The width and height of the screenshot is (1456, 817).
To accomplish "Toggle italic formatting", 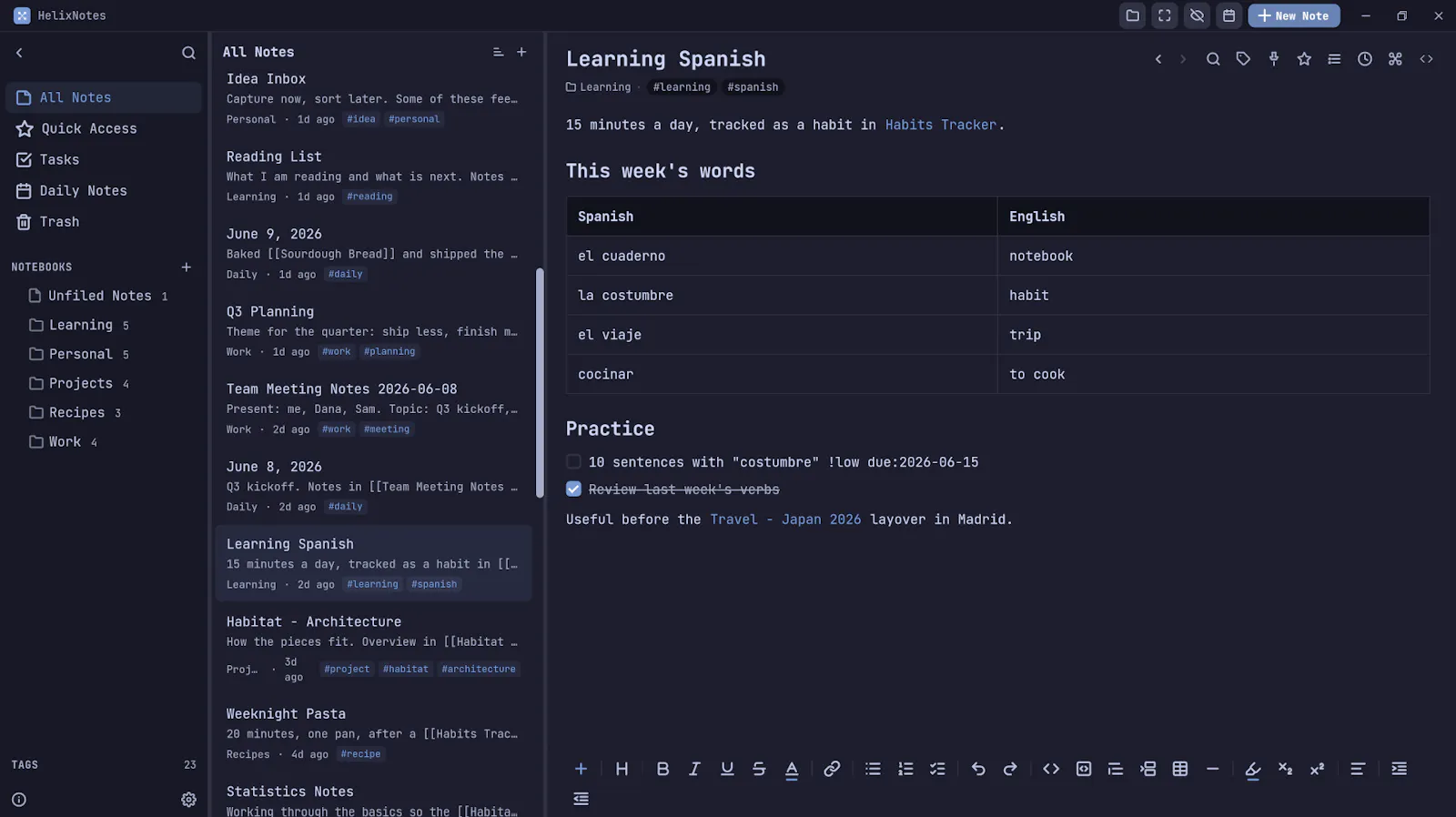I will [x=694, y=769].
